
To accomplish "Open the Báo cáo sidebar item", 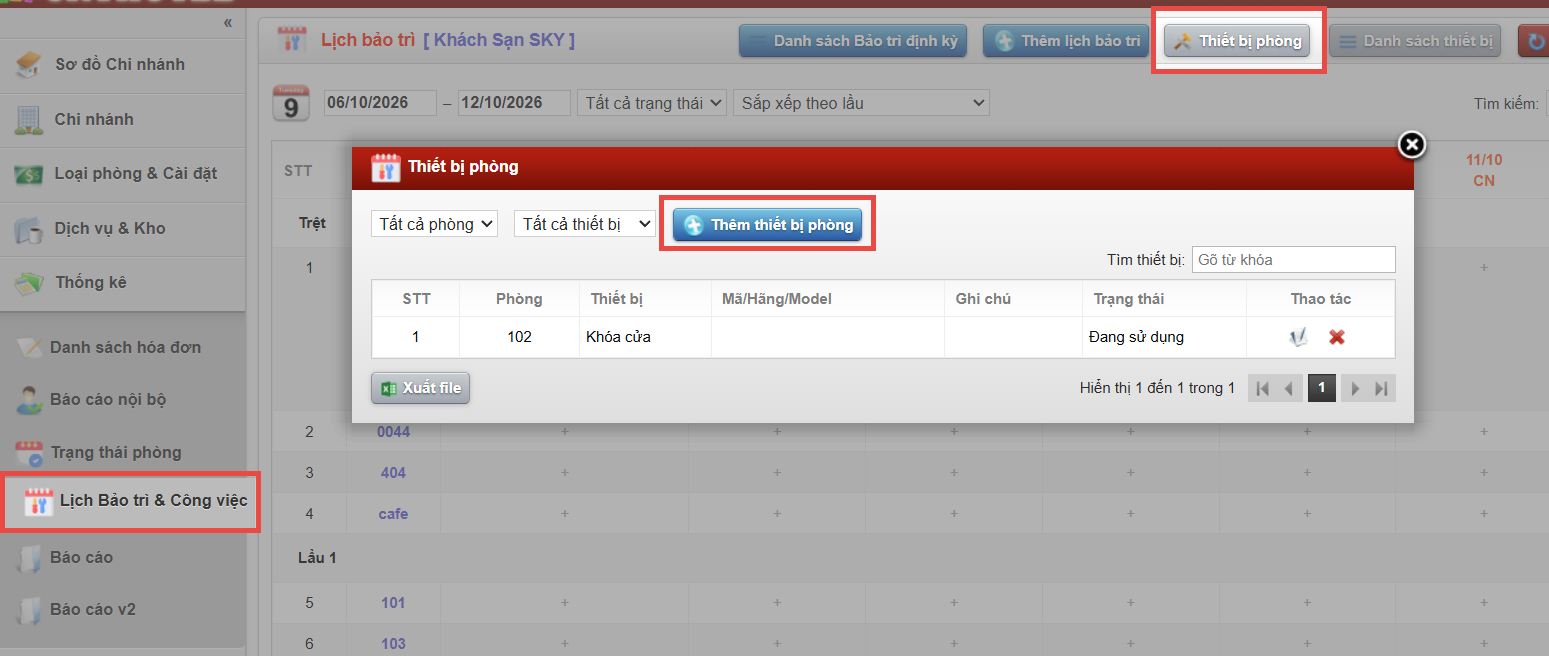I will [81, 557].
